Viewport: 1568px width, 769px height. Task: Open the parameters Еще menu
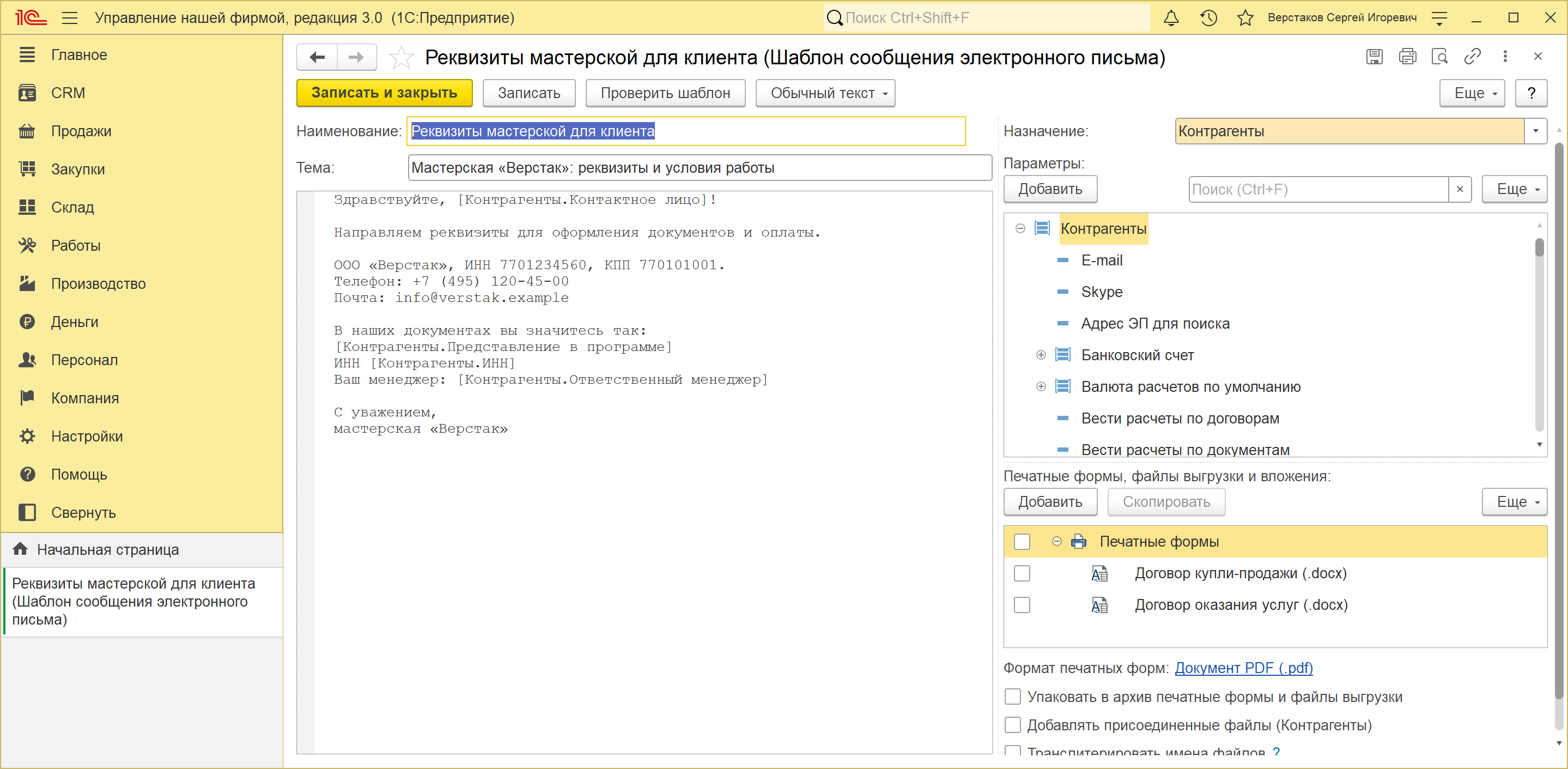[x=1514, y=189]
